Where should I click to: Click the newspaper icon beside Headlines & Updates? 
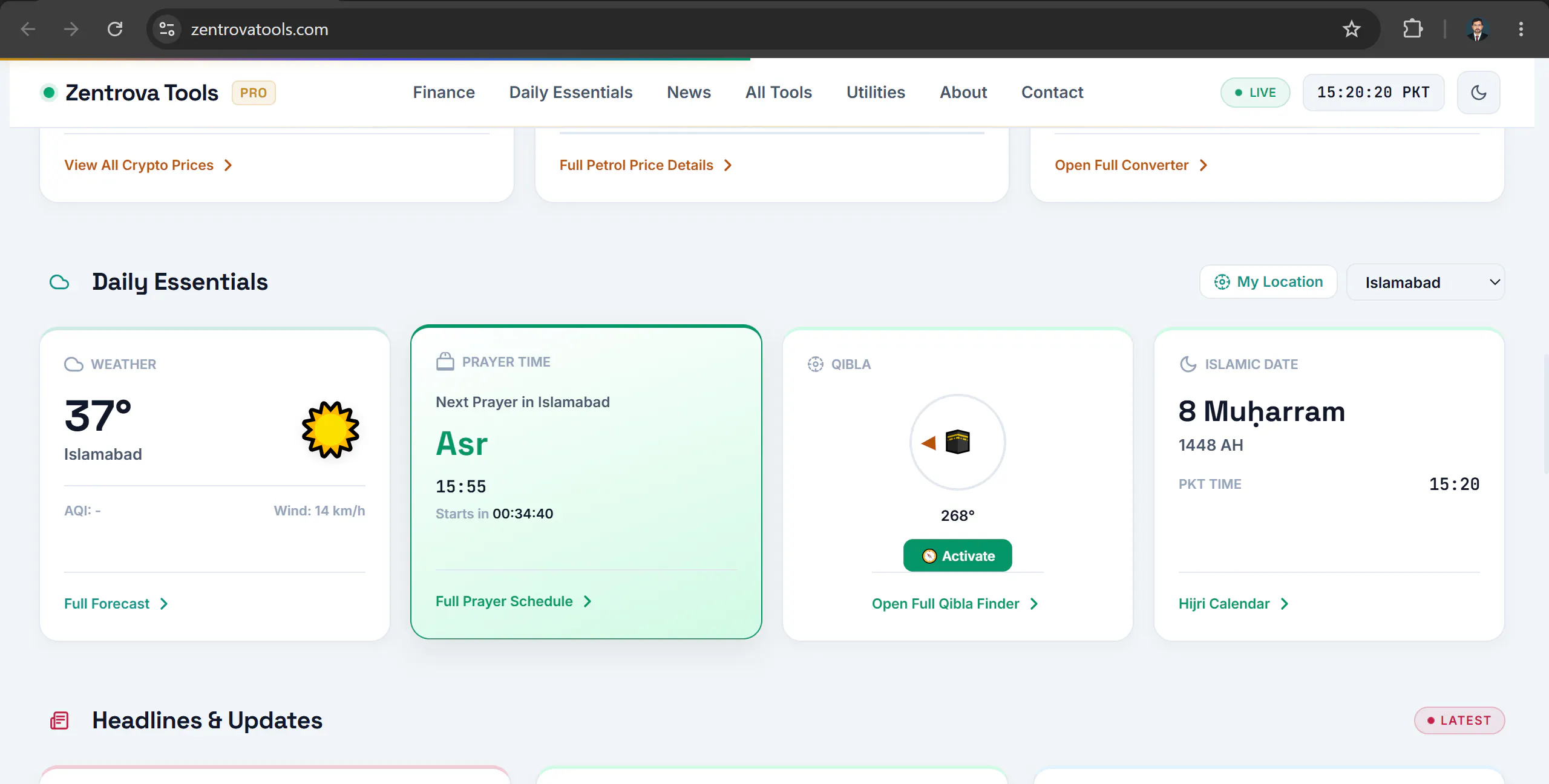click(x=59, y=720)
